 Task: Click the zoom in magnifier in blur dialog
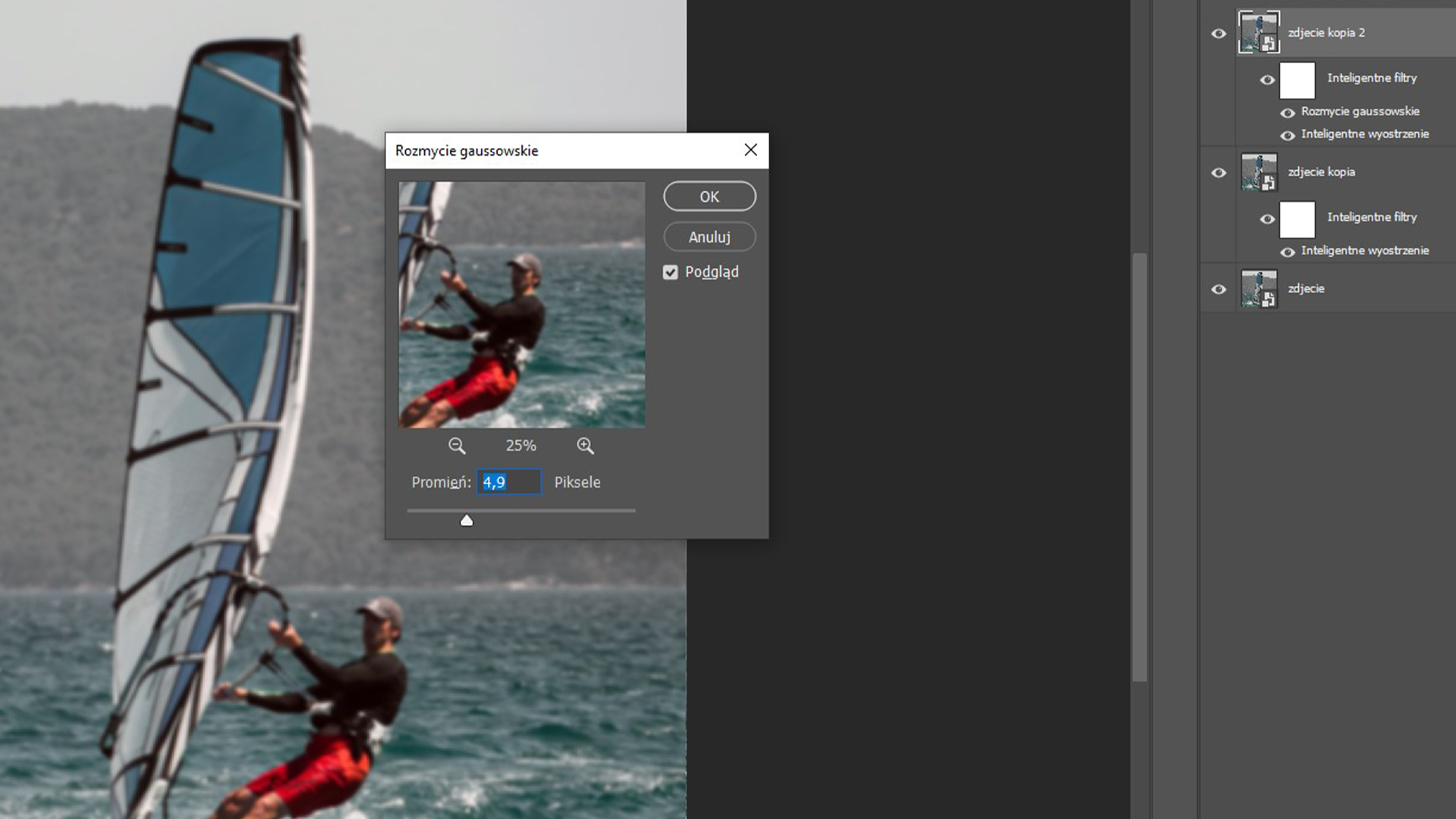click(x=585, y=446)
